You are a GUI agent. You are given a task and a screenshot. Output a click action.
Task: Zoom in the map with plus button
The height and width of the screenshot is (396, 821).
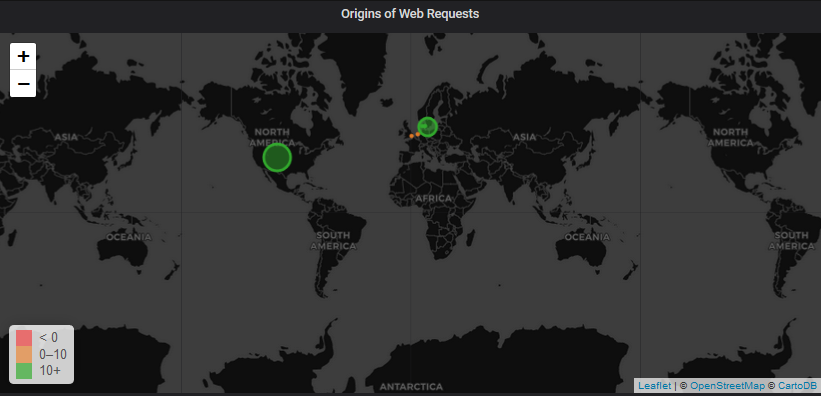[23, 57]
